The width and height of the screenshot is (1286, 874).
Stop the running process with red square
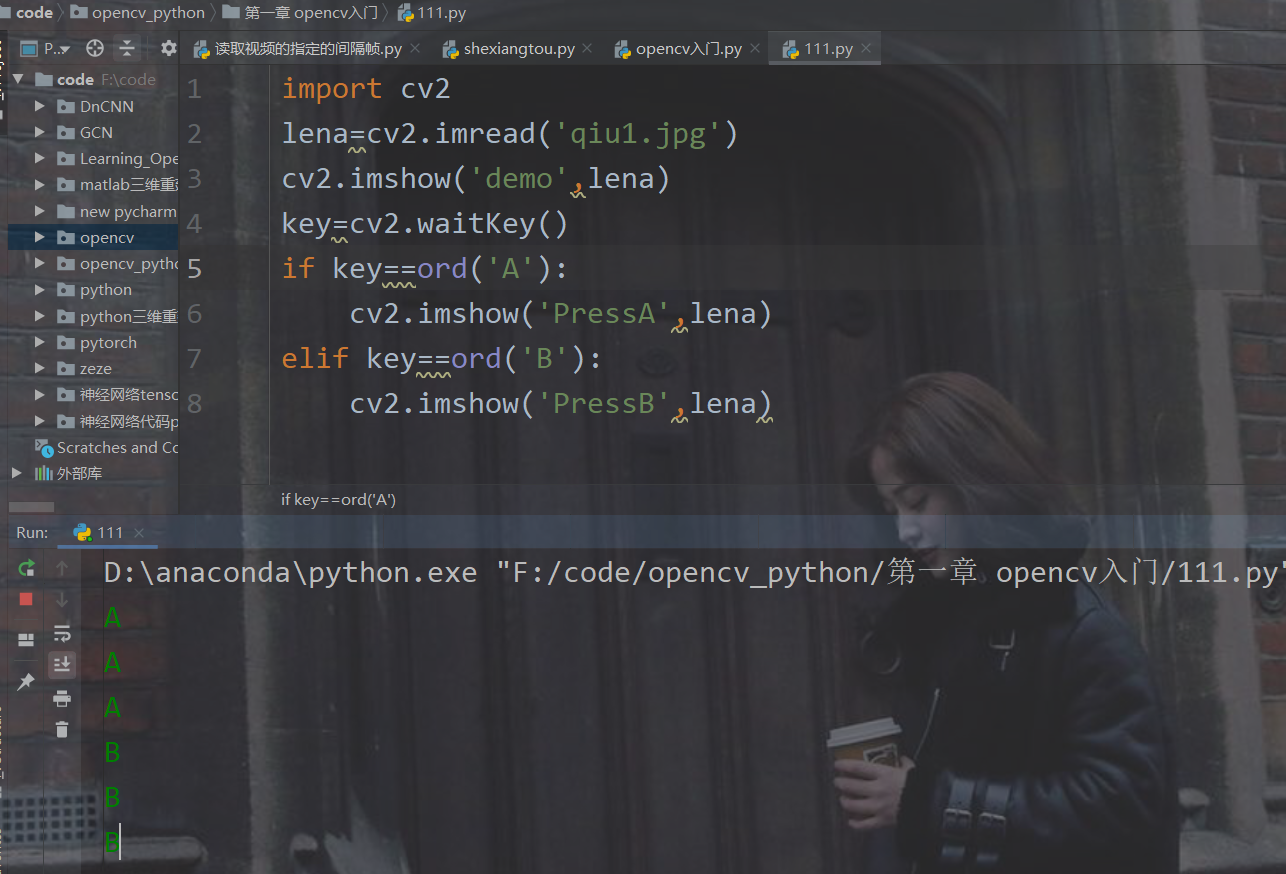[27, 599]
